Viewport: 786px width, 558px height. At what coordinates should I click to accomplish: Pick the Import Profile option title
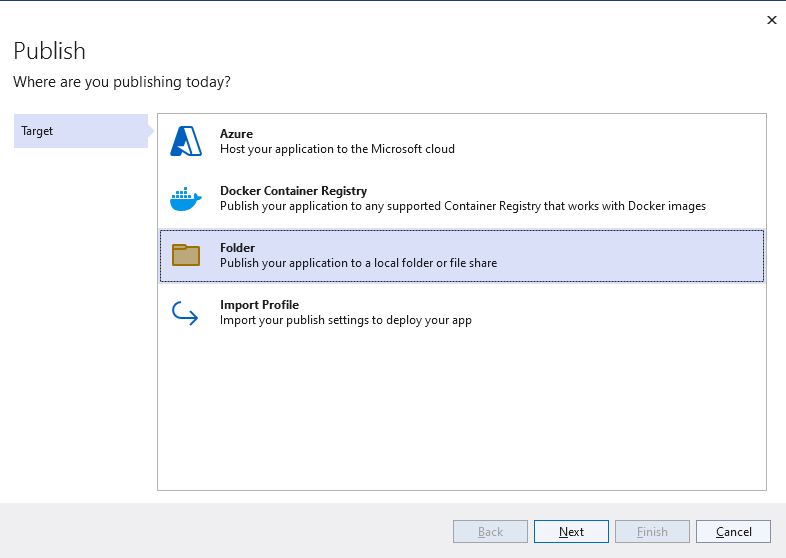pos(259,305)
